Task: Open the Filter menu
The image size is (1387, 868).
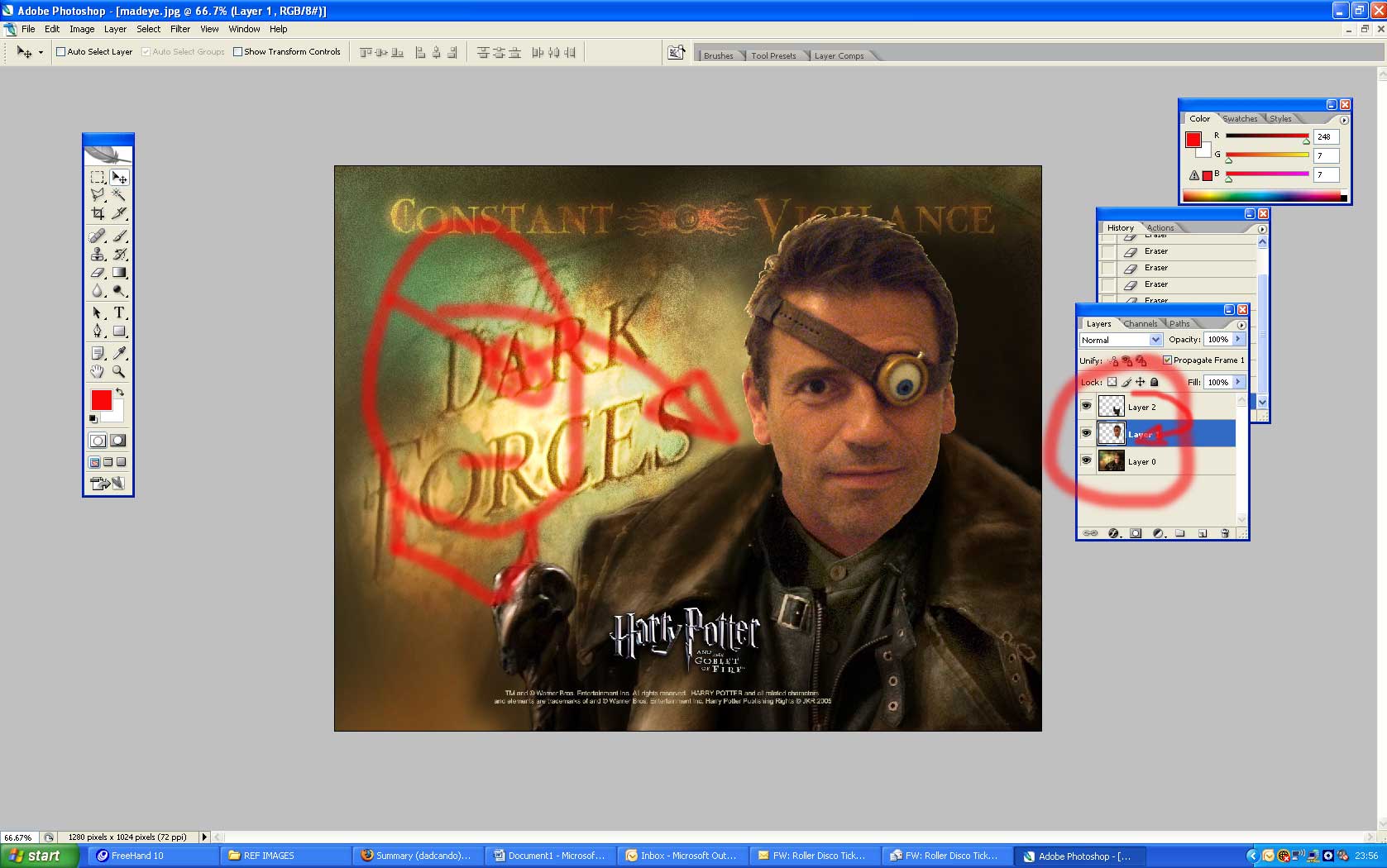Action: [x=180, y=29]
